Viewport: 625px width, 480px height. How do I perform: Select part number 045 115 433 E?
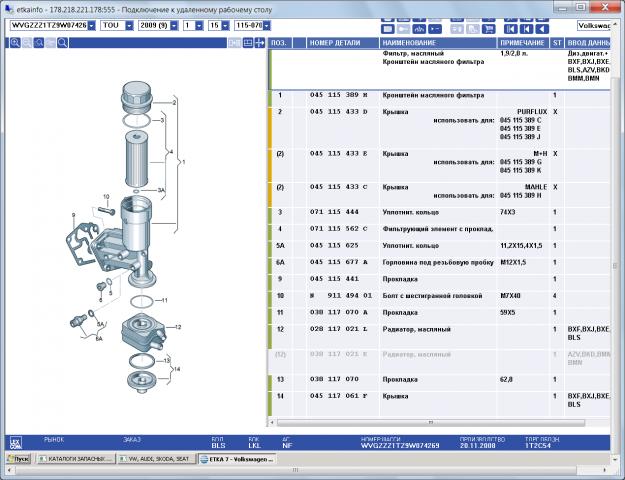pos(339,153)
